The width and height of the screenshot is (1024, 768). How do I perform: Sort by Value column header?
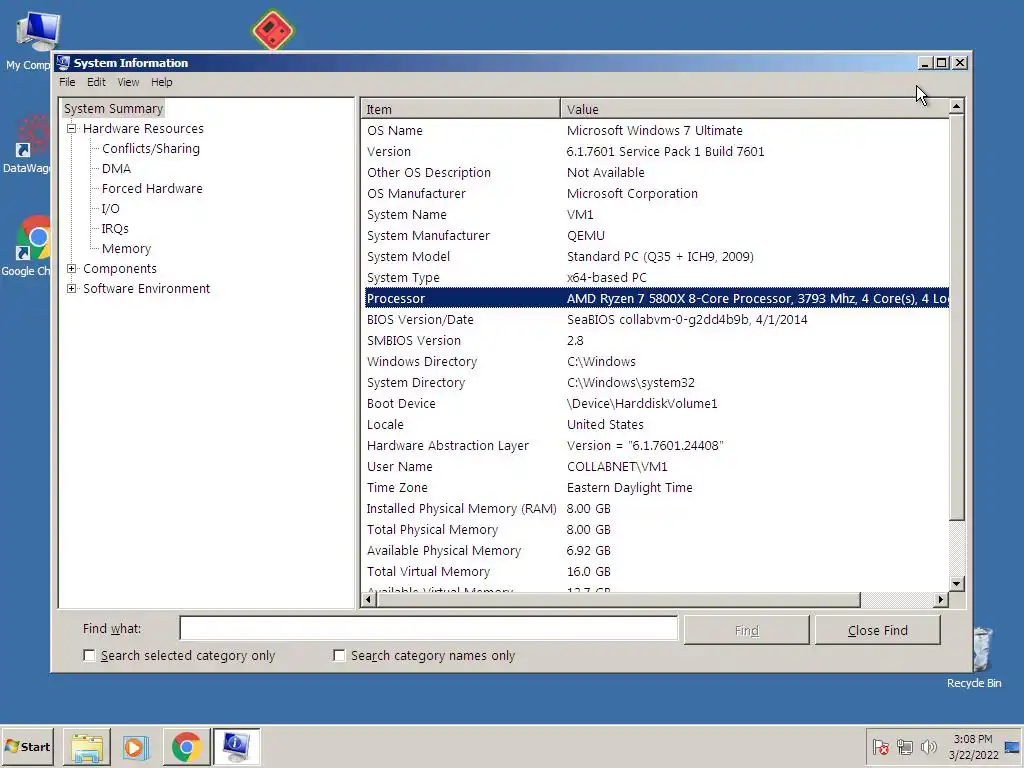click(x=754, y=109)
